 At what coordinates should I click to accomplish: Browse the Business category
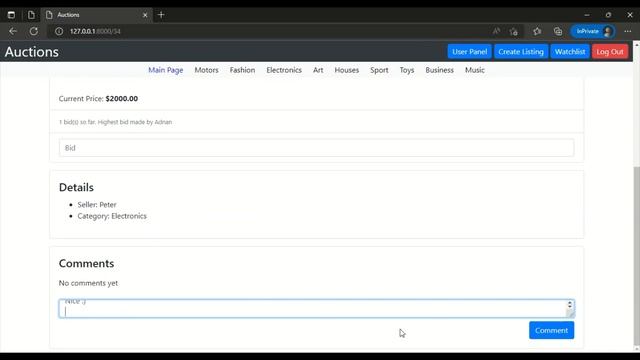tap(439, 70)
